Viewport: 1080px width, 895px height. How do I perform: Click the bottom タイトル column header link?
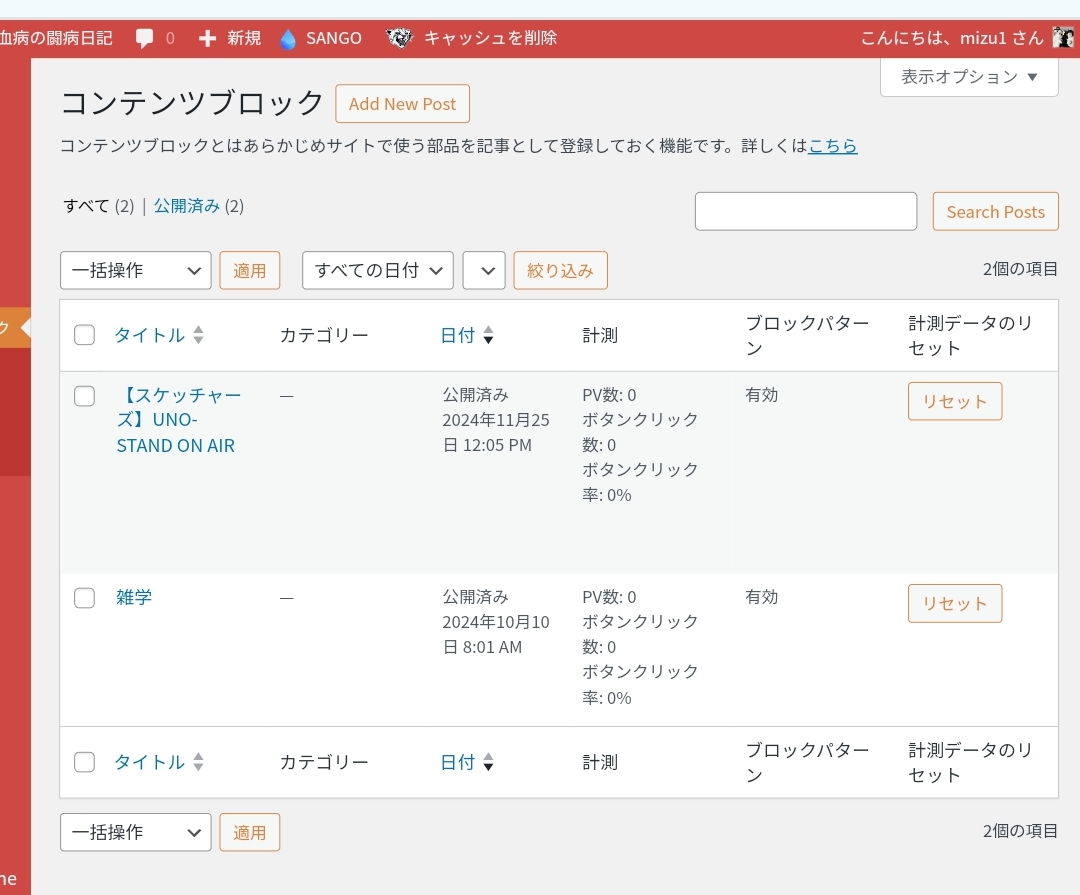pos(149,762)
